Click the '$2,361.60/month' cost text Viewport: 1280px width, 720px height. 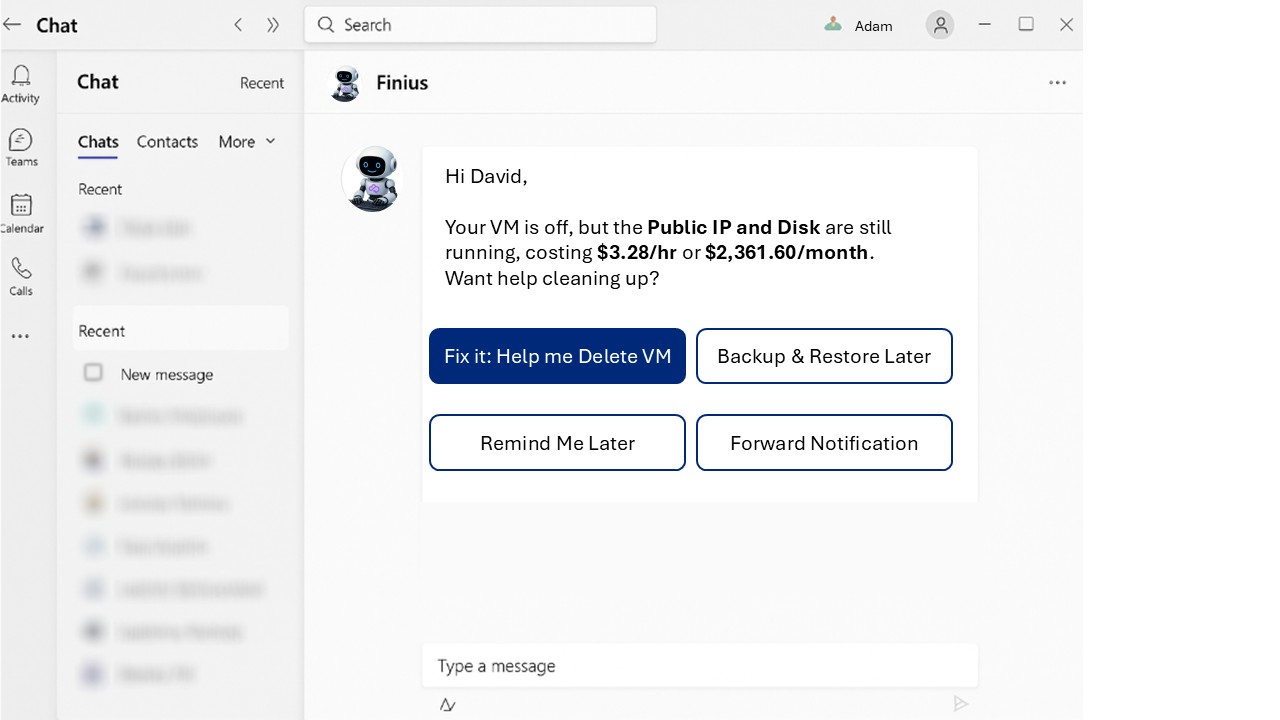coord(787,253)
